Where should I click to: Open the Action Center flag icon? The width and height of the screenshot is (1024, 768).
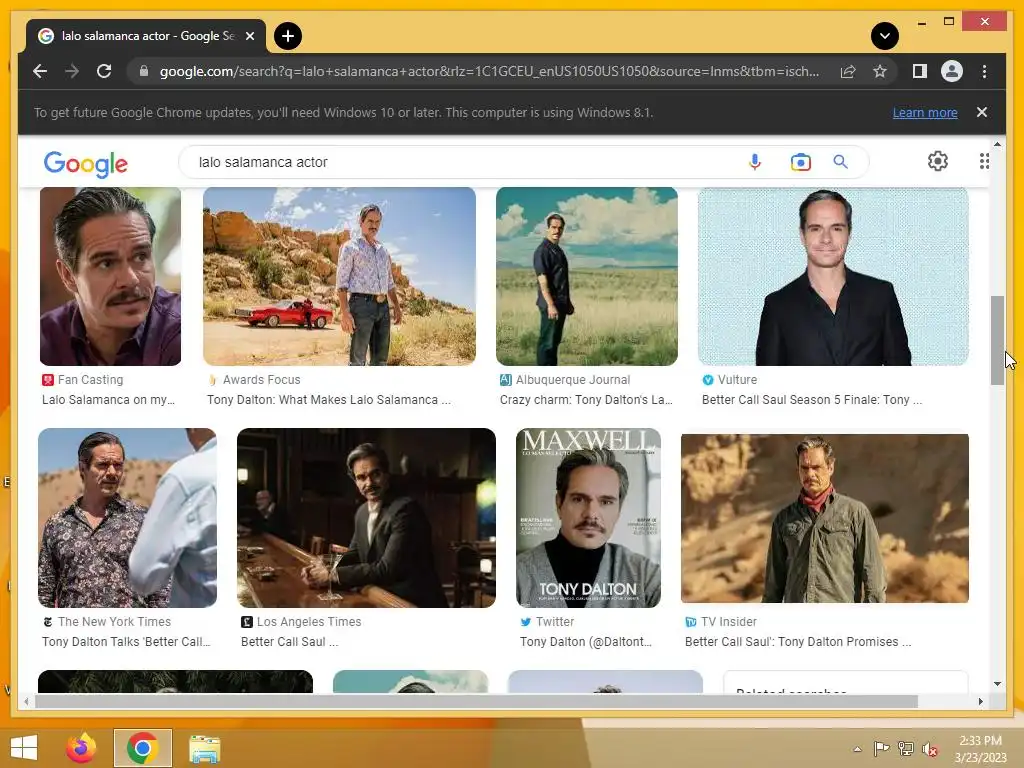tap(882, 749)
